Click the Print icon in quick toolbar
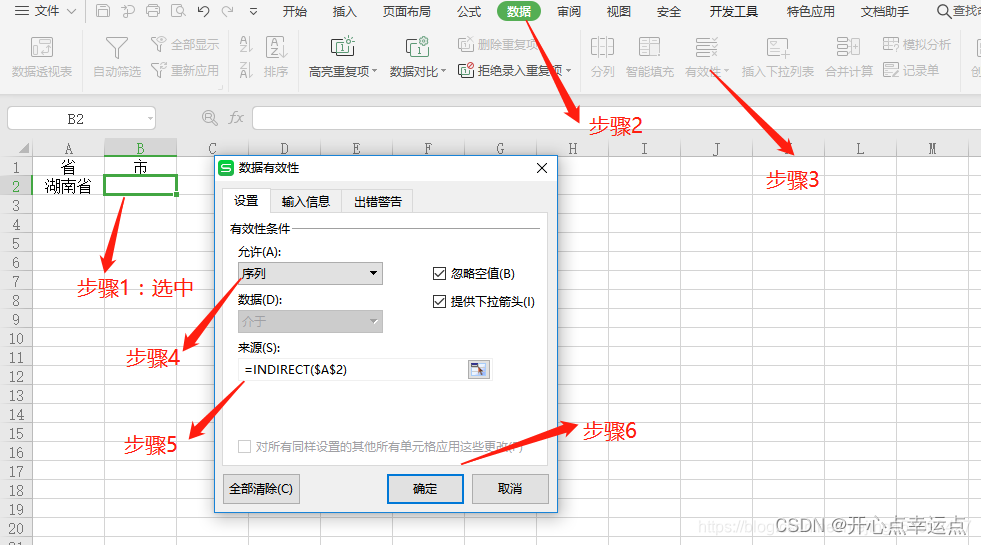Screen dimensions: 981x545 click(153, 11)
